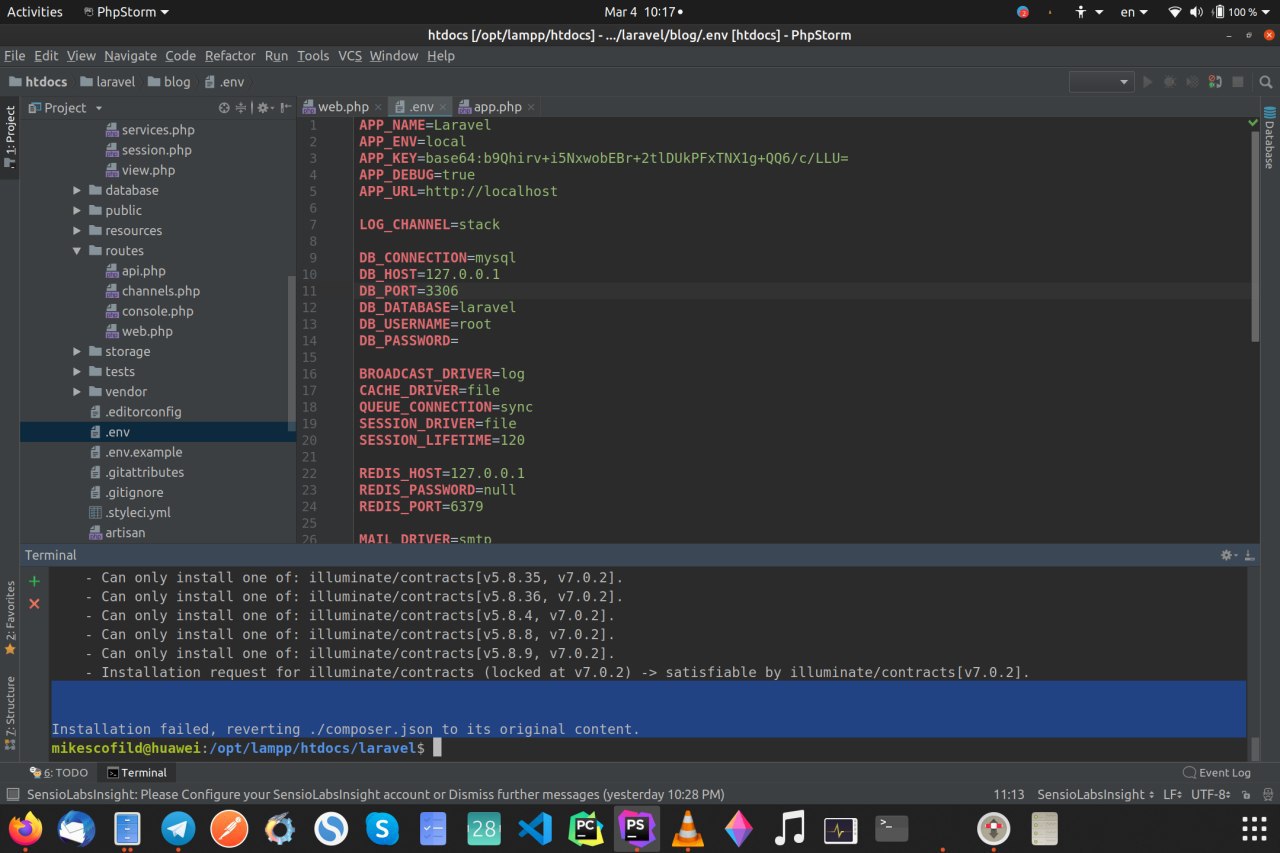Open the Navigate menu
This screenshot has height=853, width=1280.
coord(130,56)
